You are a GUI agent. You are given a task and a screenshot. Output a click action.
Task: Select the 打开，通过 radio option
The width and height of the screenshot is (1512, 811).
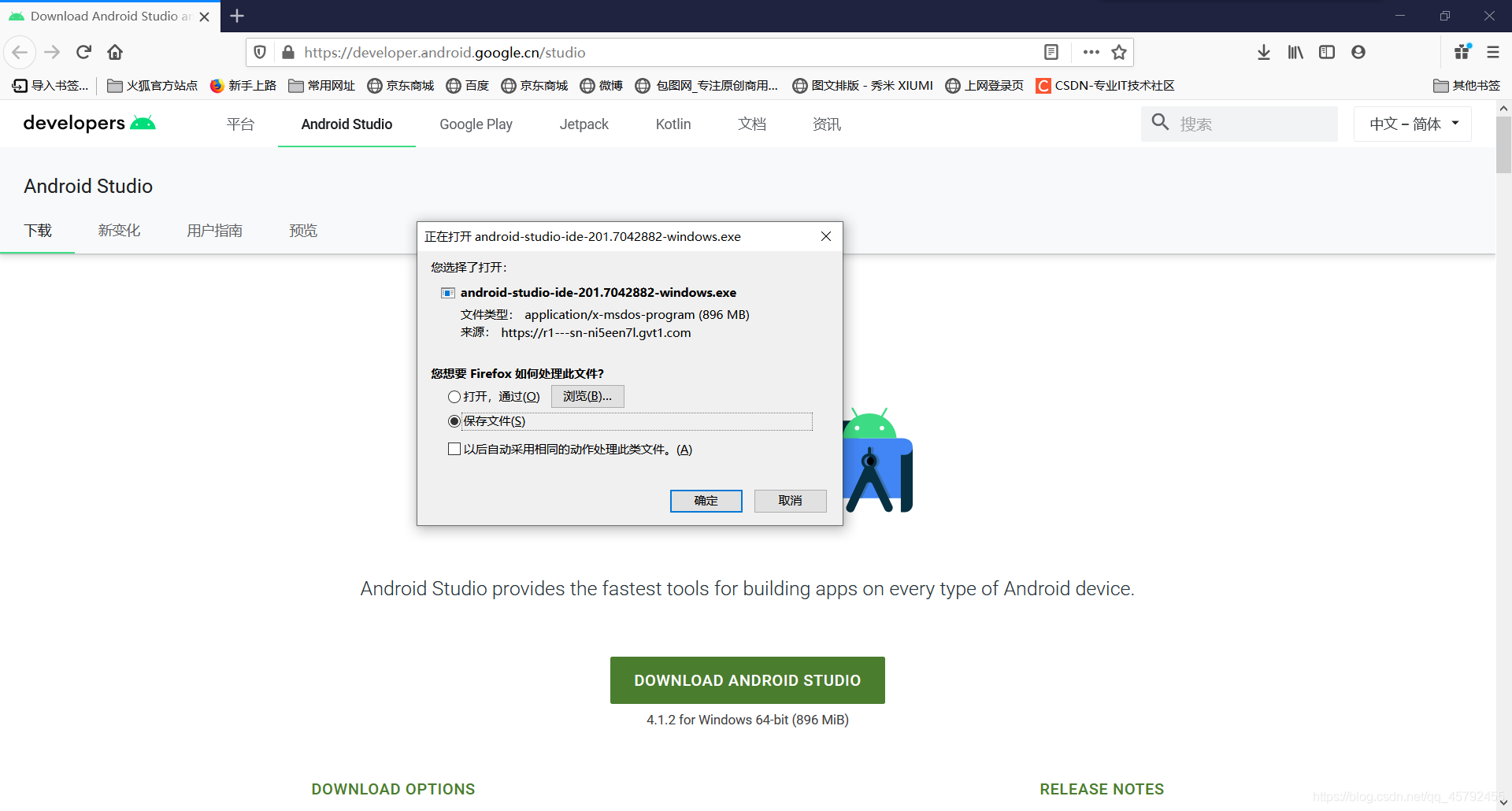[x=454, y=397]
